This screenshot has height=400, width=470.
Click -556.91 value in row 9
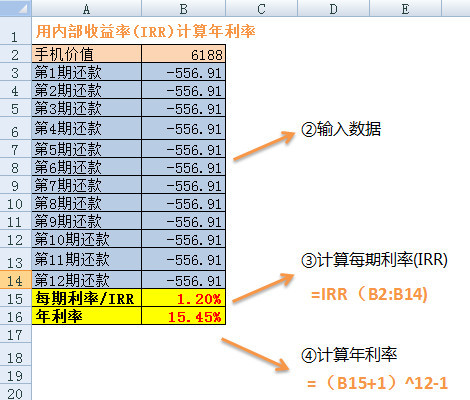(x=184, y=185)
